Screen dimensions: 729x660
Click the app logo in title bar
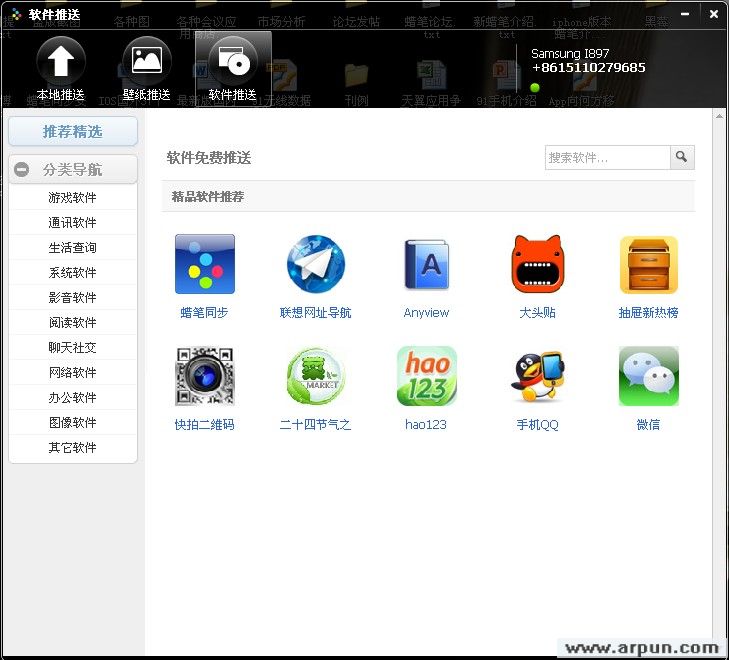pyautogui.click(x=16, y=15)
